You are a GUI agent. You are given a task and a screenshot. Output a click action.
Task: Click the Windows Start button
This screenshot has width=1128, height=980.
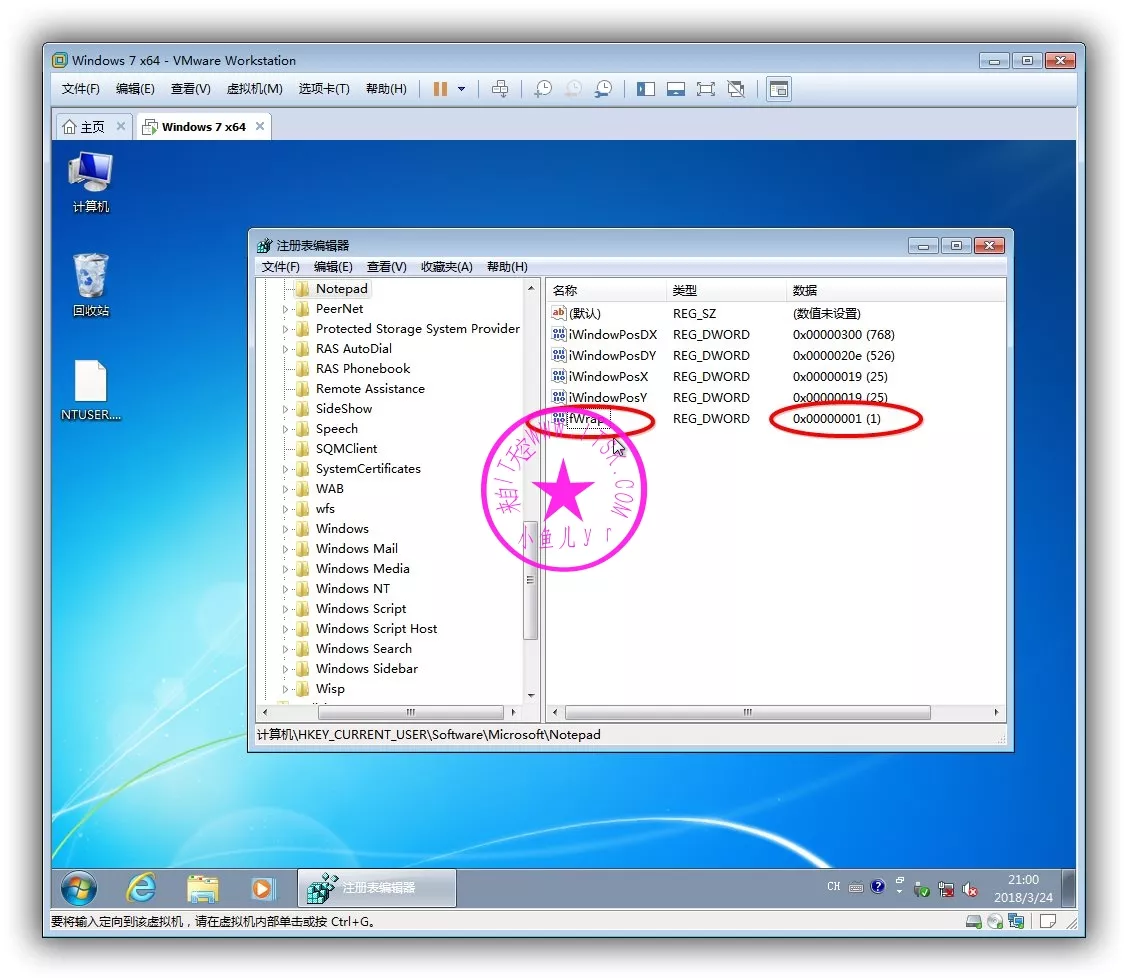coord(79,888)
